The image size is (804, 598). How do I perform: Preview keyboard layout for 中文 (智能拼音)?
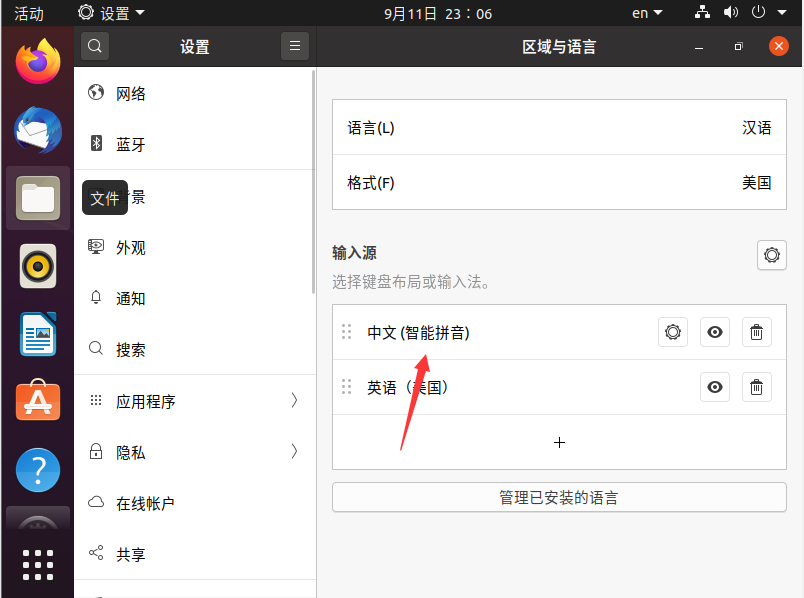715,332
